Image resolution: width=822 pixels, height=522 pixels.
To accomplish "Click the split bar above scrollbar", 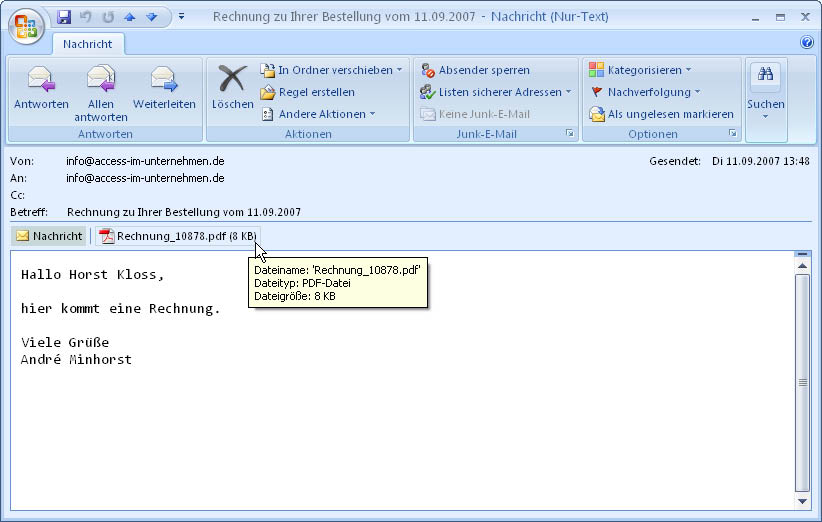I will click(x=802, y=254).
